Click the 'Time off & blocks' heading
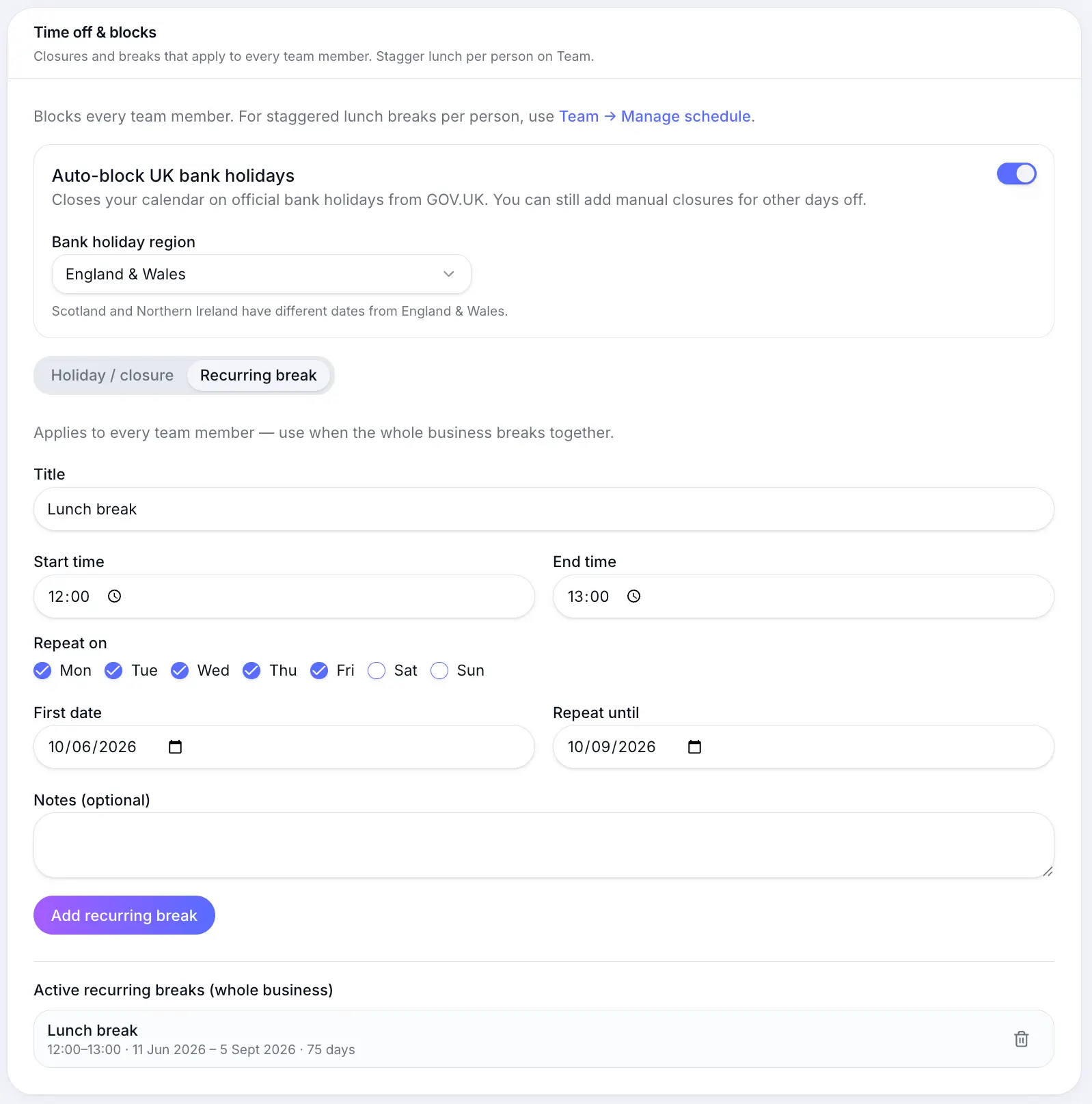 pyautogui.click(x=95, y=32)
